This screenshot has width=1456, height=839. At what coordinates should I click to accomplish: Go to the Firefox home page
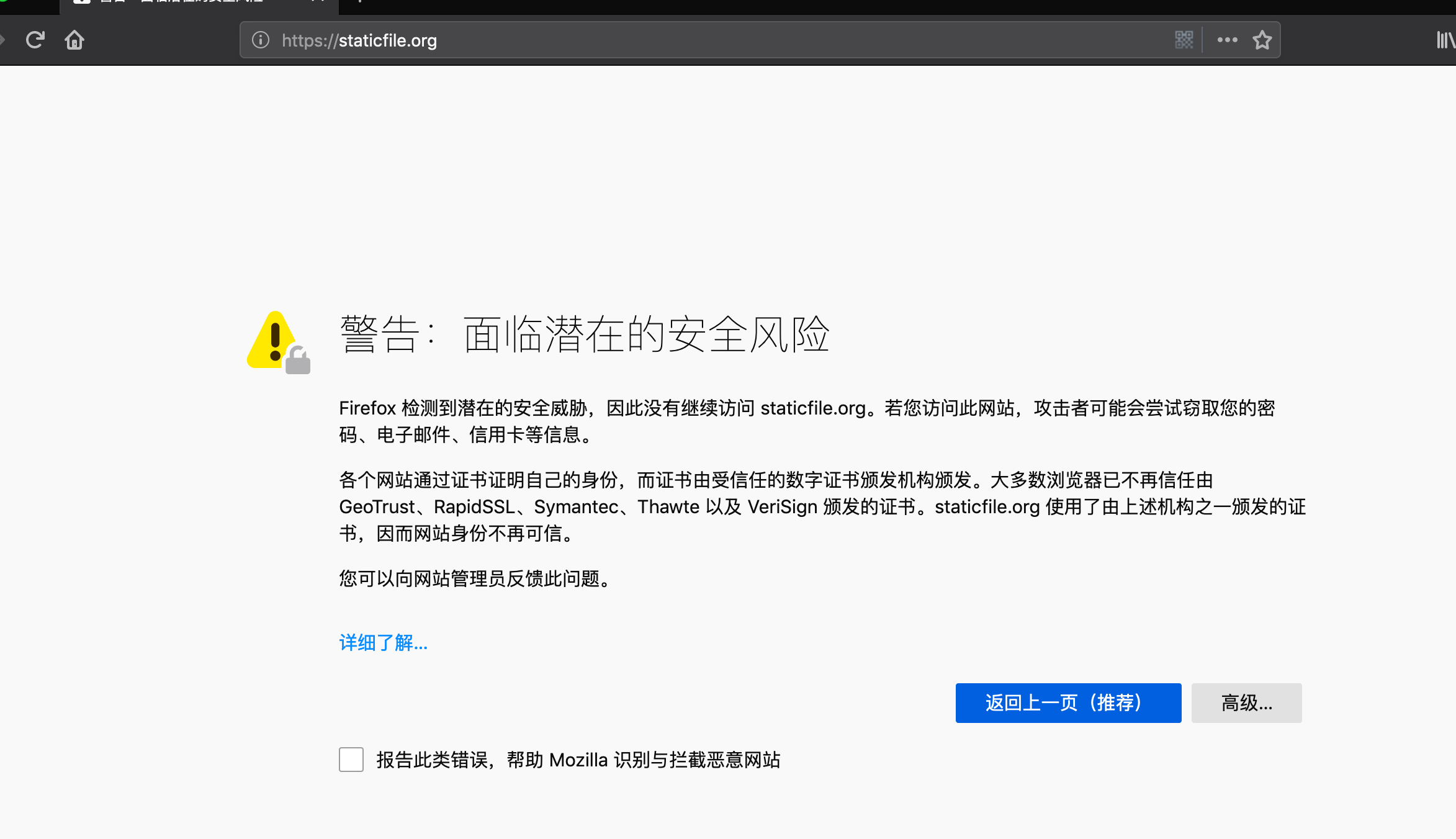(x=74, y=40)
